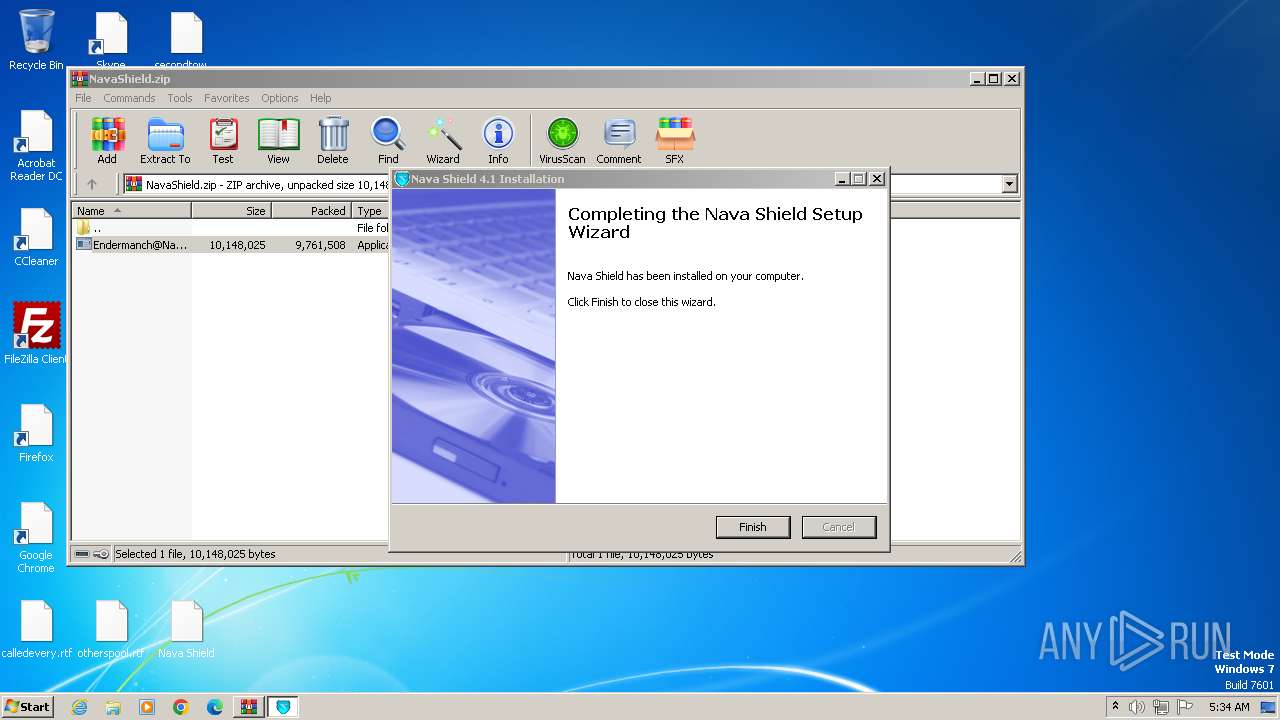Select calledevery.rtf desktop file
Viewport: 1280px width, 720px height.
[x=37, y=630]
